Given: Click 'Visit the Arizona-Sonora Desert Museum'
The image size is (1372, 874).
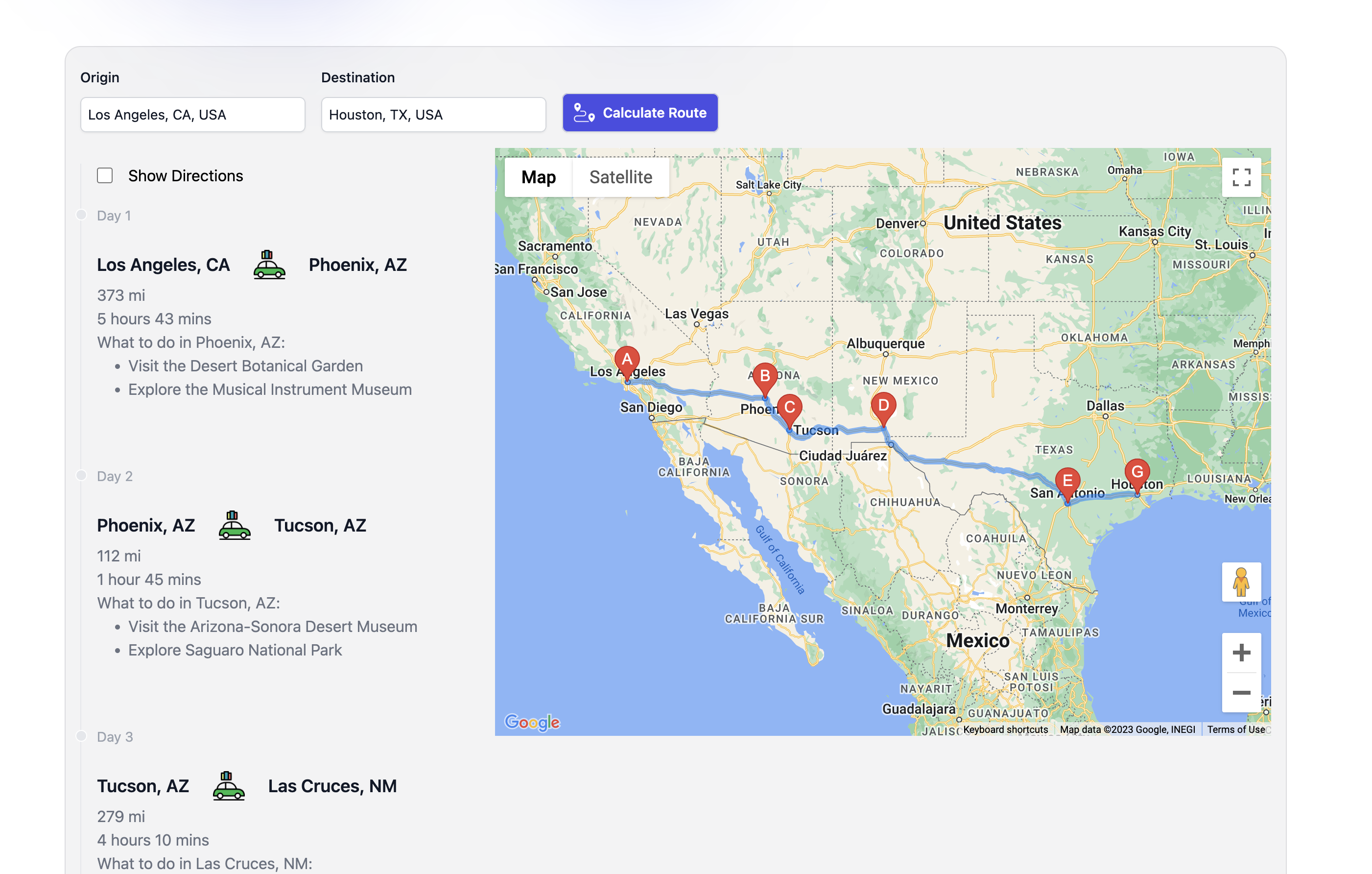Looking at the screenshot, I should click(x=273, y=627).
